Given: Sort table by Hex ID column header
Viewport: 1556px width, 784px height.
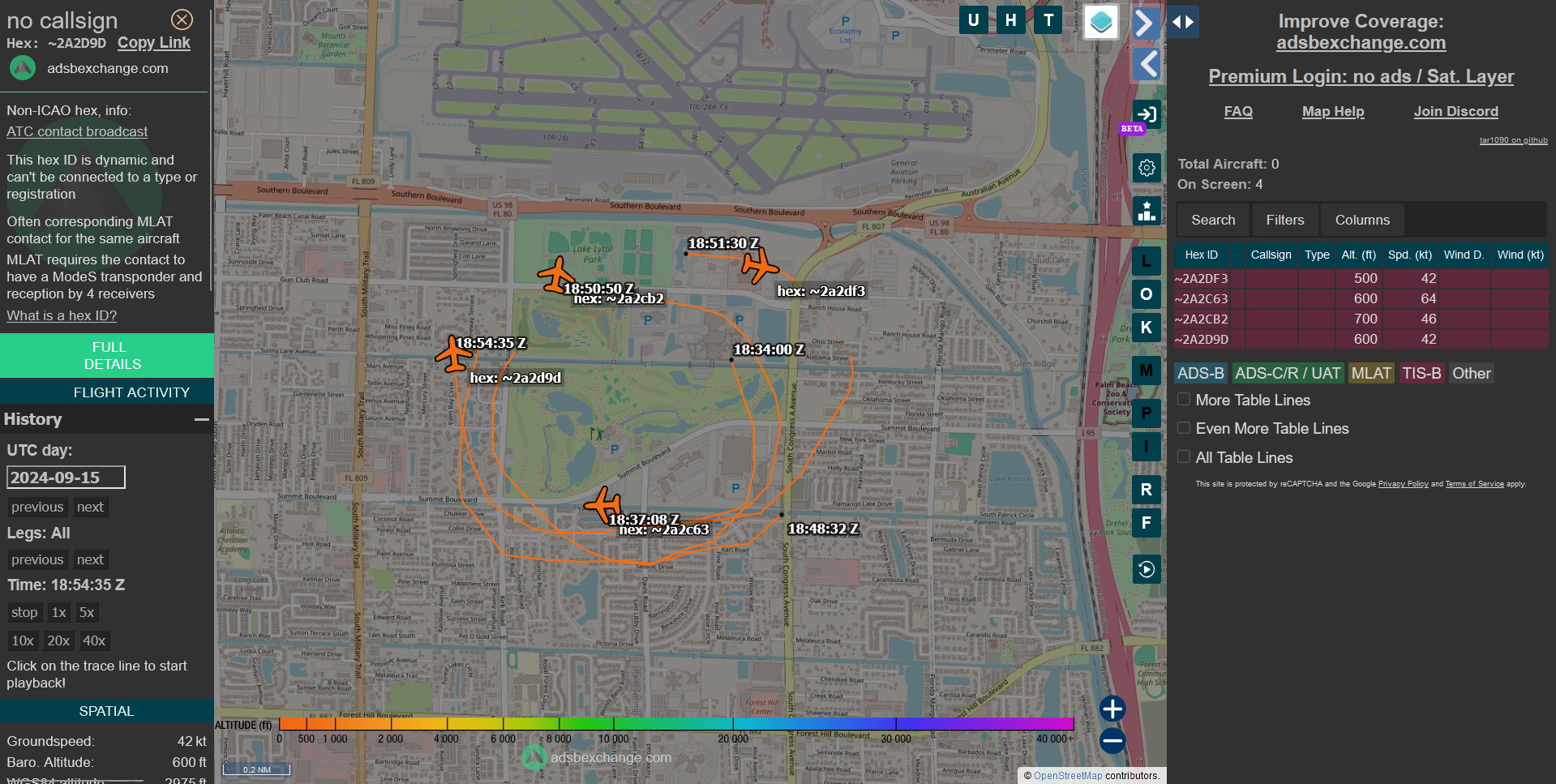Looking at the screenshot, I should [x=1201, y=255].
